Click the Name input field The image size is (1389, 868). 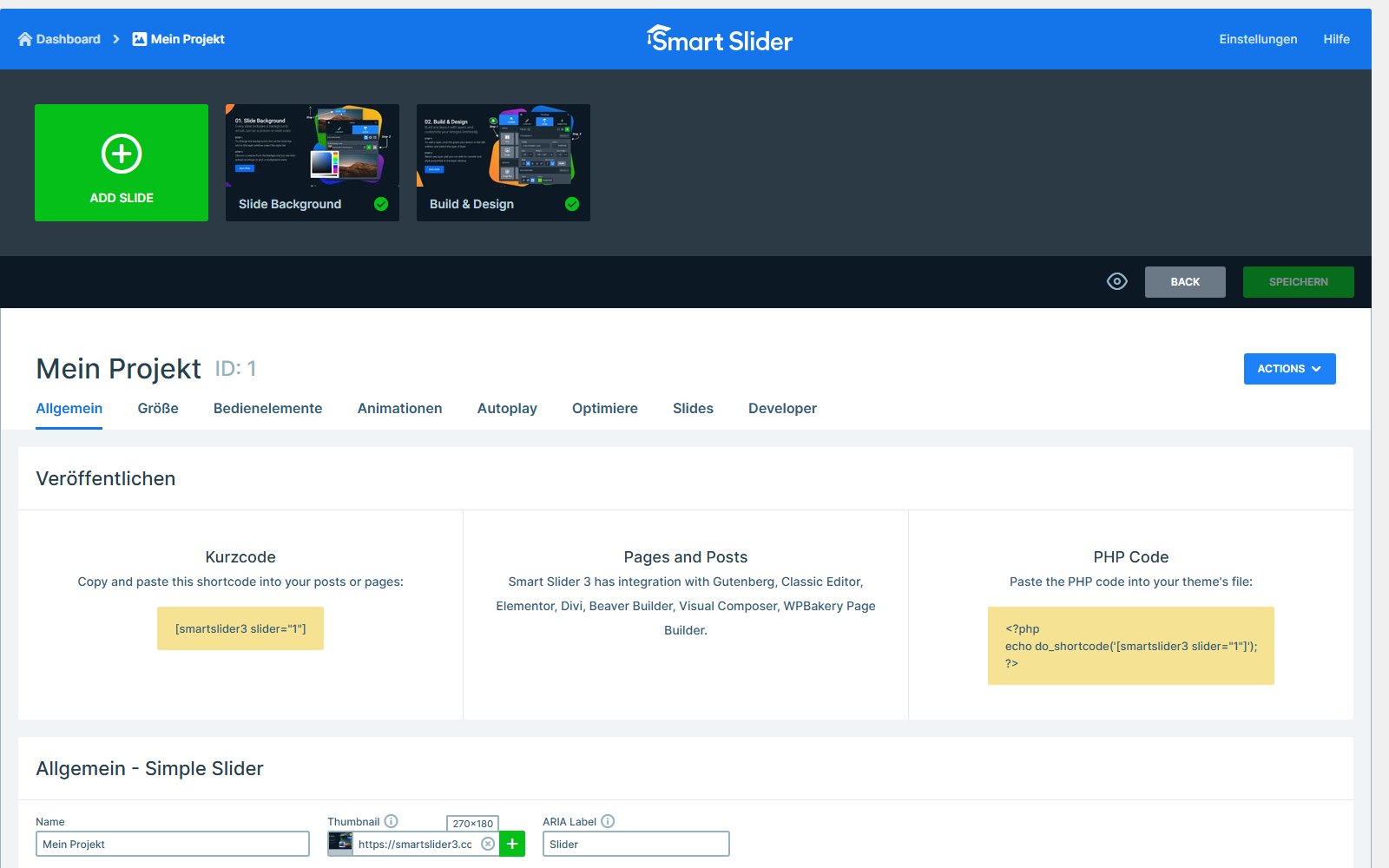click(x=173, y=844)
